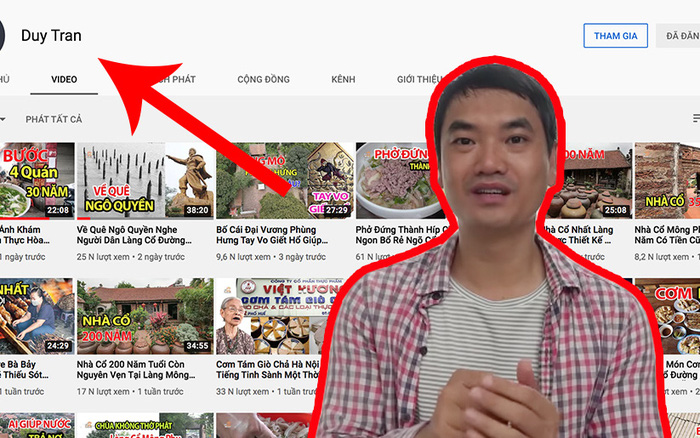Click the 25:08 duration thumbnail of old house
The width and height of the screenshot is (700, 438).
tap(589, 181)
